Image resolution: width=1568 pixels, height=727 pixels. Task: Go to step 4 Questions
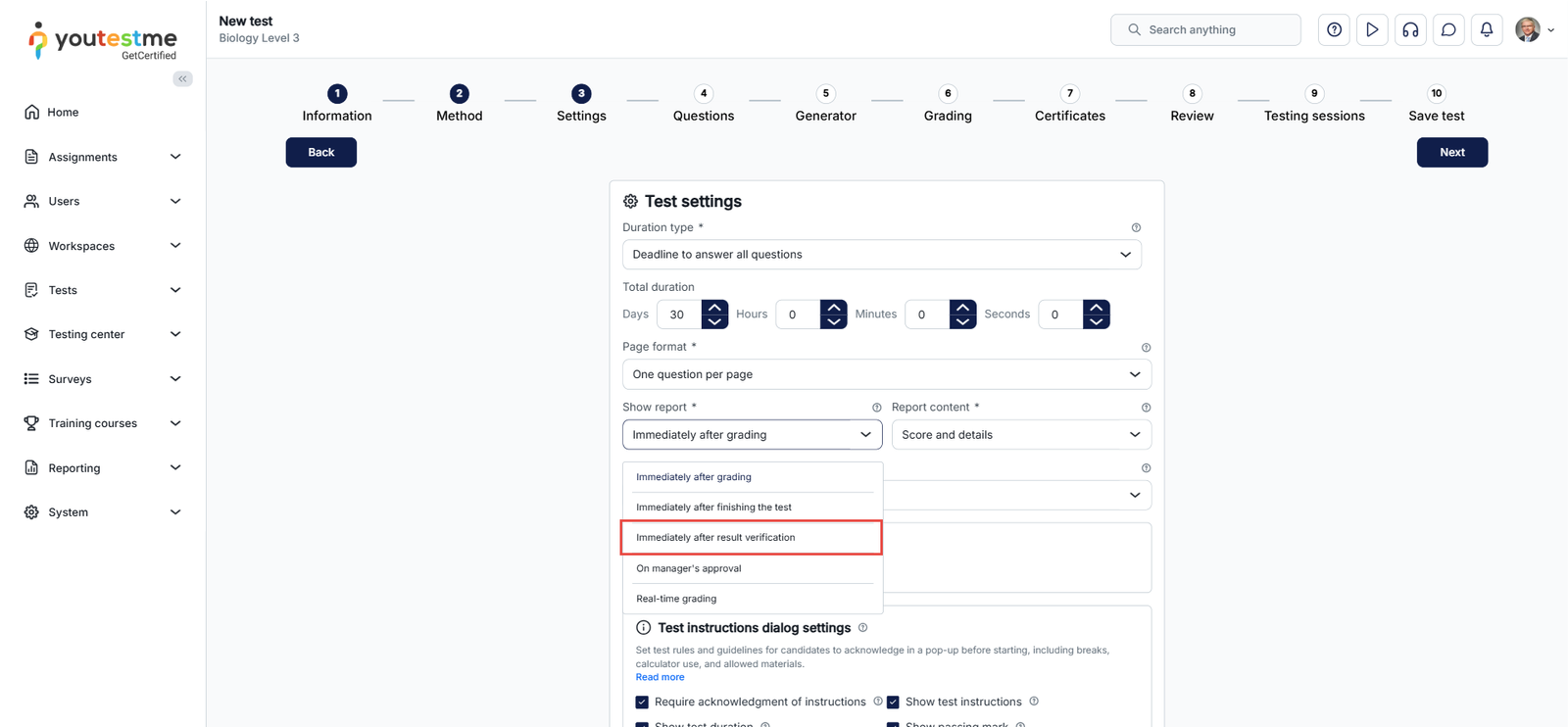pos(703,104)
